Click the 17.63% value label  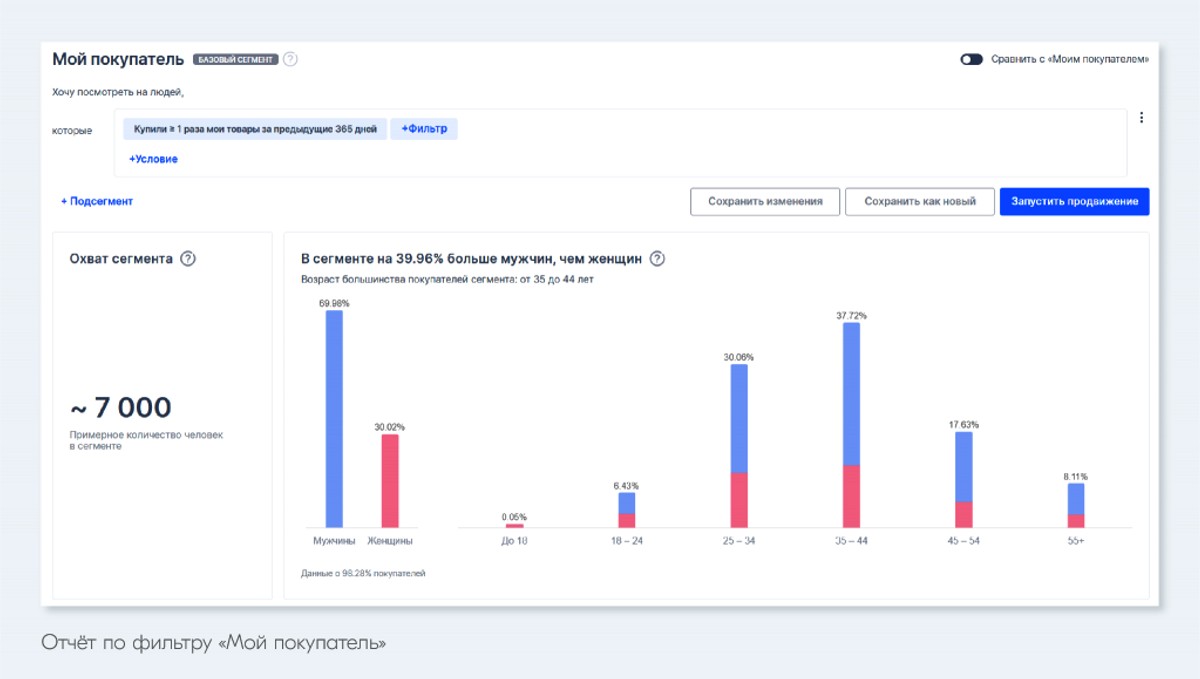964,425
